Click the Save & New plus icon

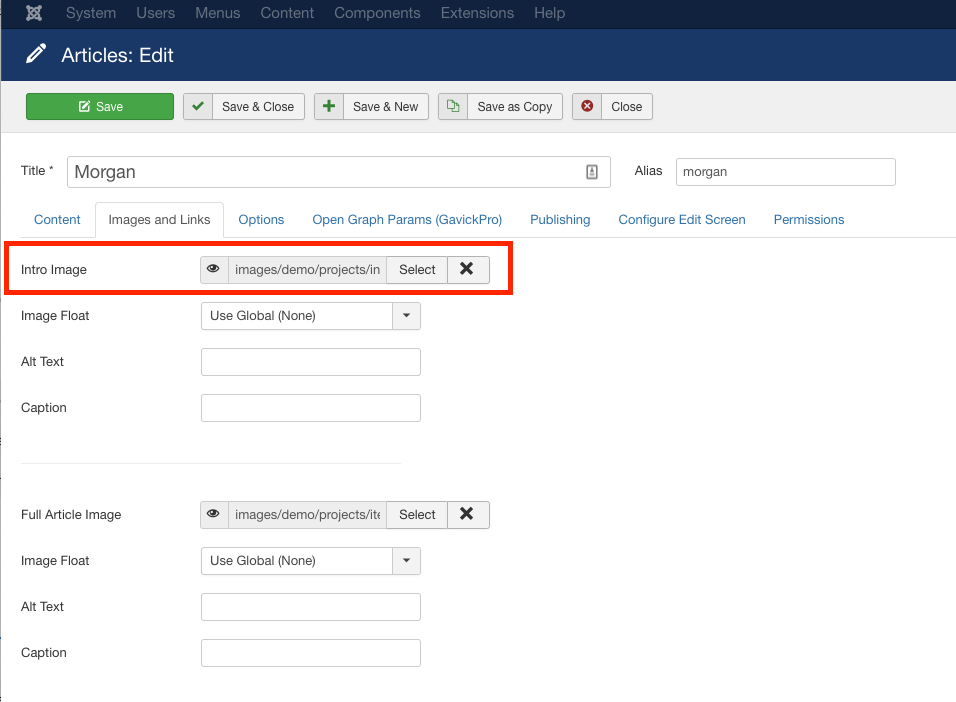point(329,107)
